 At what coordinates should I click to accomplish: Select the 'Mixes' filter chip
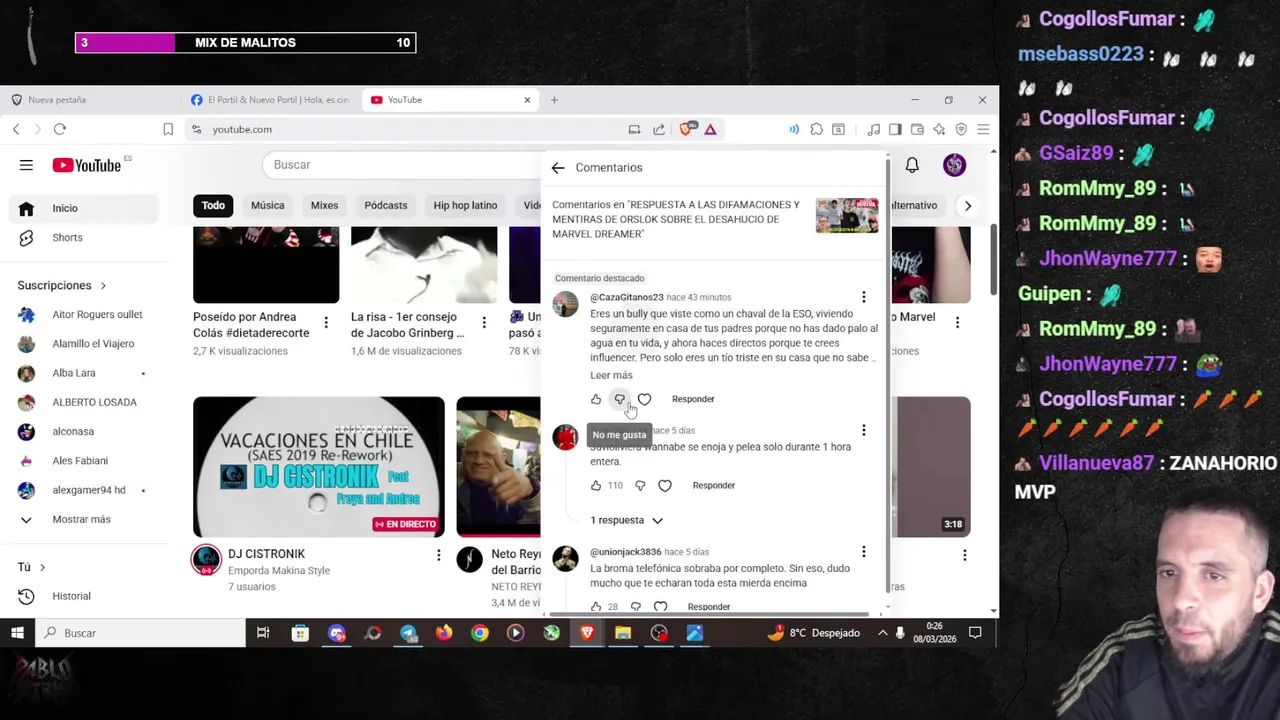324,206
